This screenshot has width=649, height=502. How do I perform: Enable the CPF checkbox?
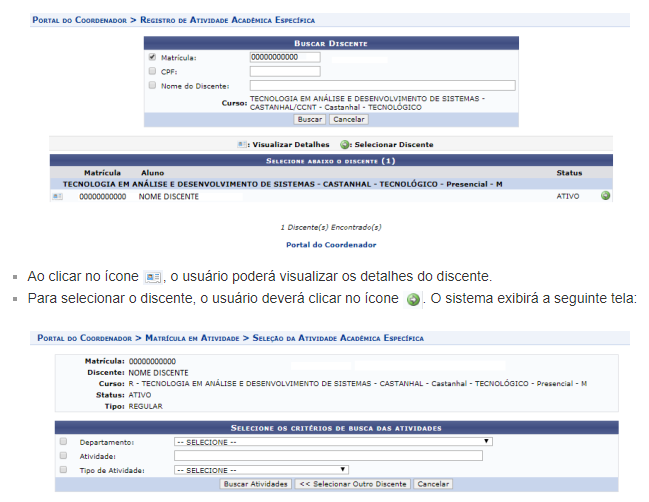[152, 71]
